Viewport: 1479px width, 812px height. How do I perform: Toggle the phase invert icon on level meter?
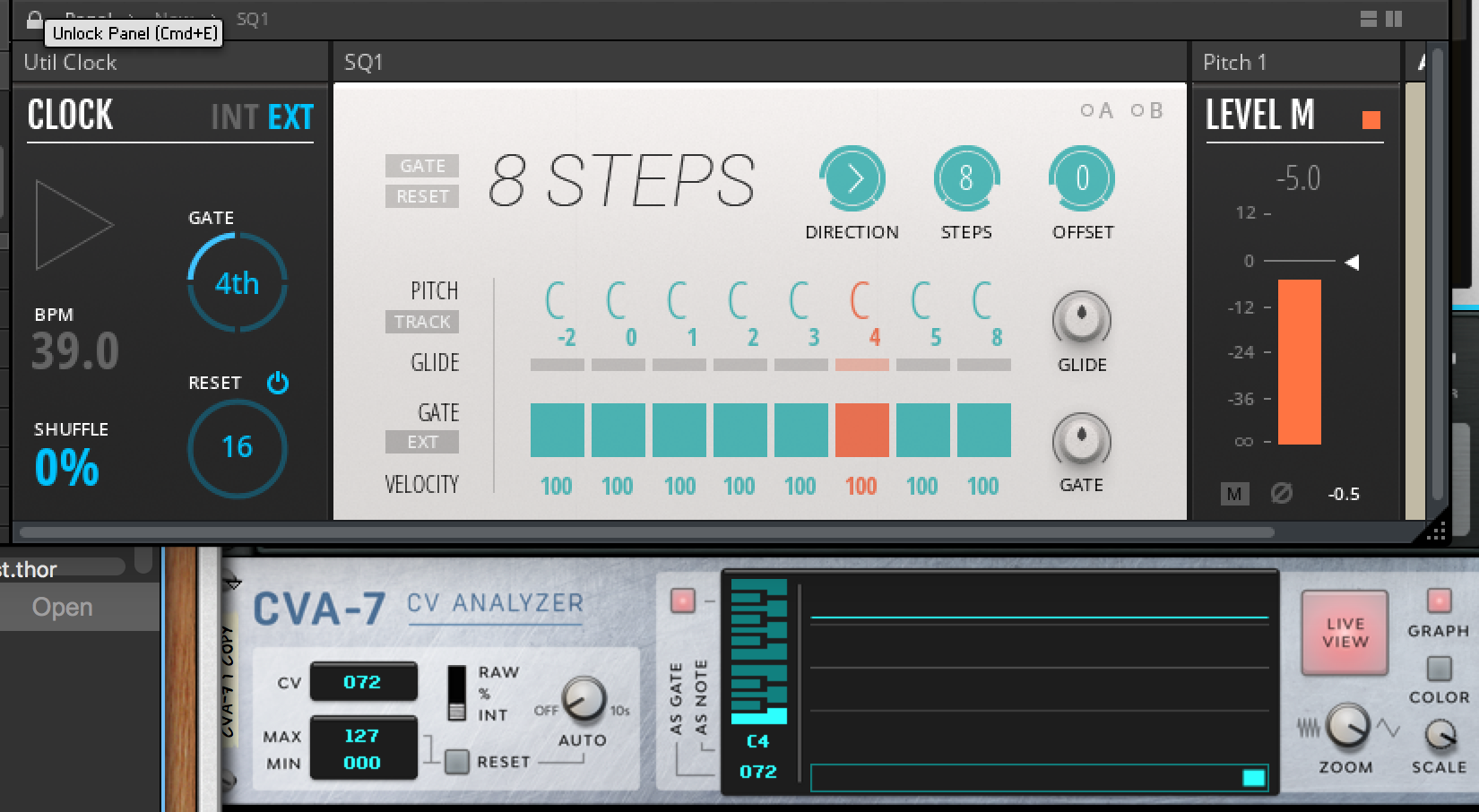[x=1282, y=493]
